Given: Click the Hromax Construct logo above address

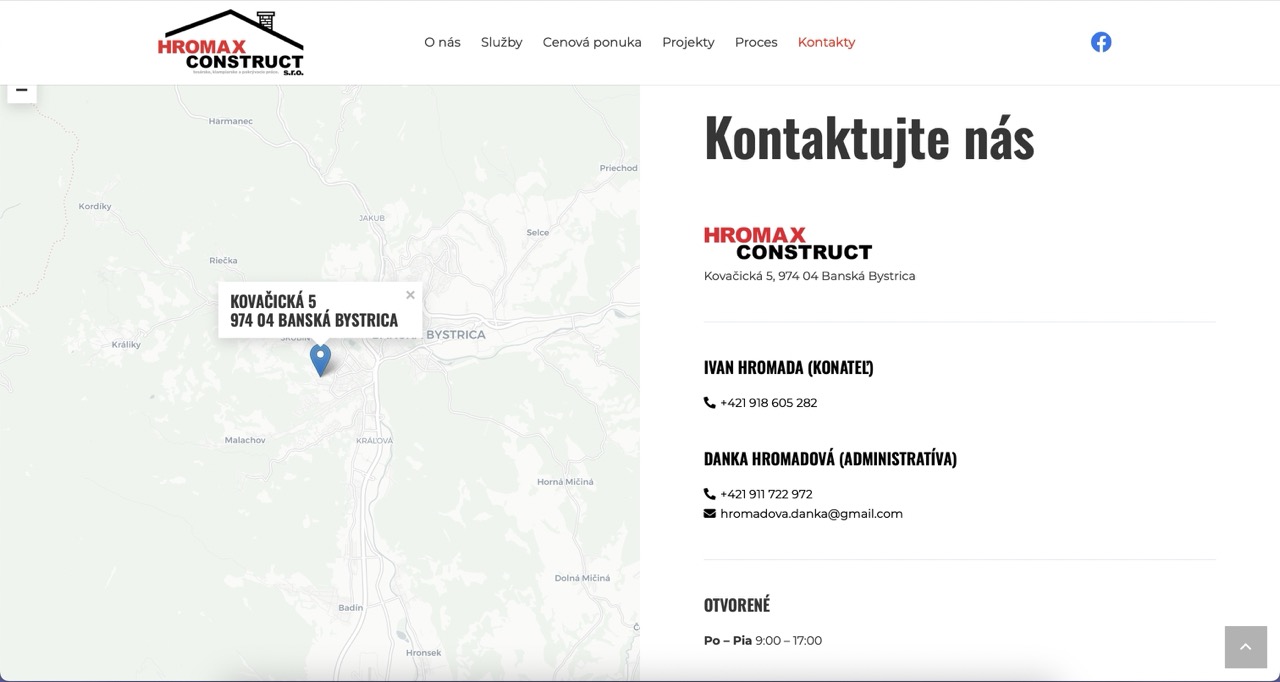Looking at the screenshot, I should click(788, 243).
